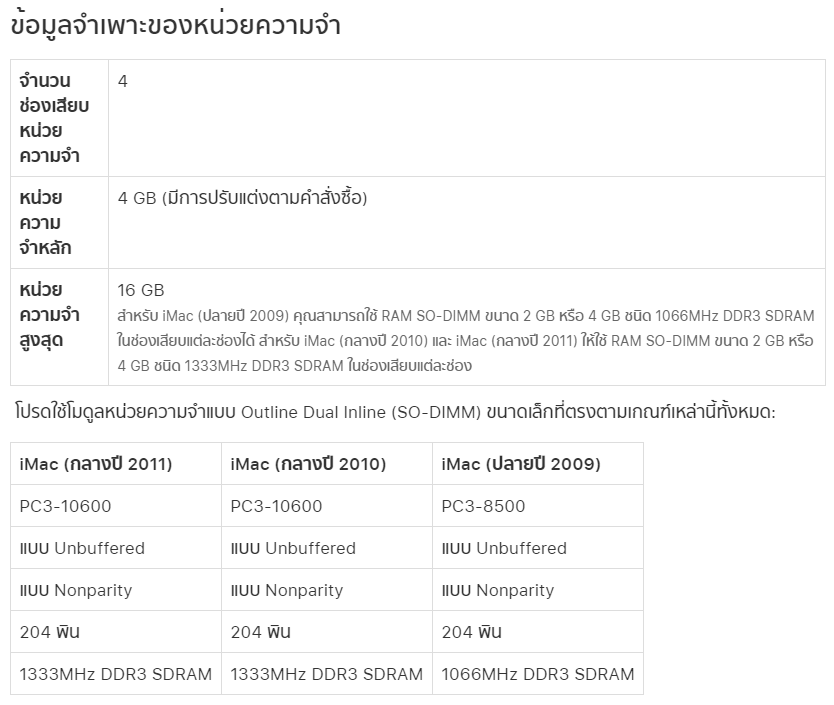Screen dimensions: 834x705
Task: Click the memory slot count value 4
Action: (x=122, y=81)
